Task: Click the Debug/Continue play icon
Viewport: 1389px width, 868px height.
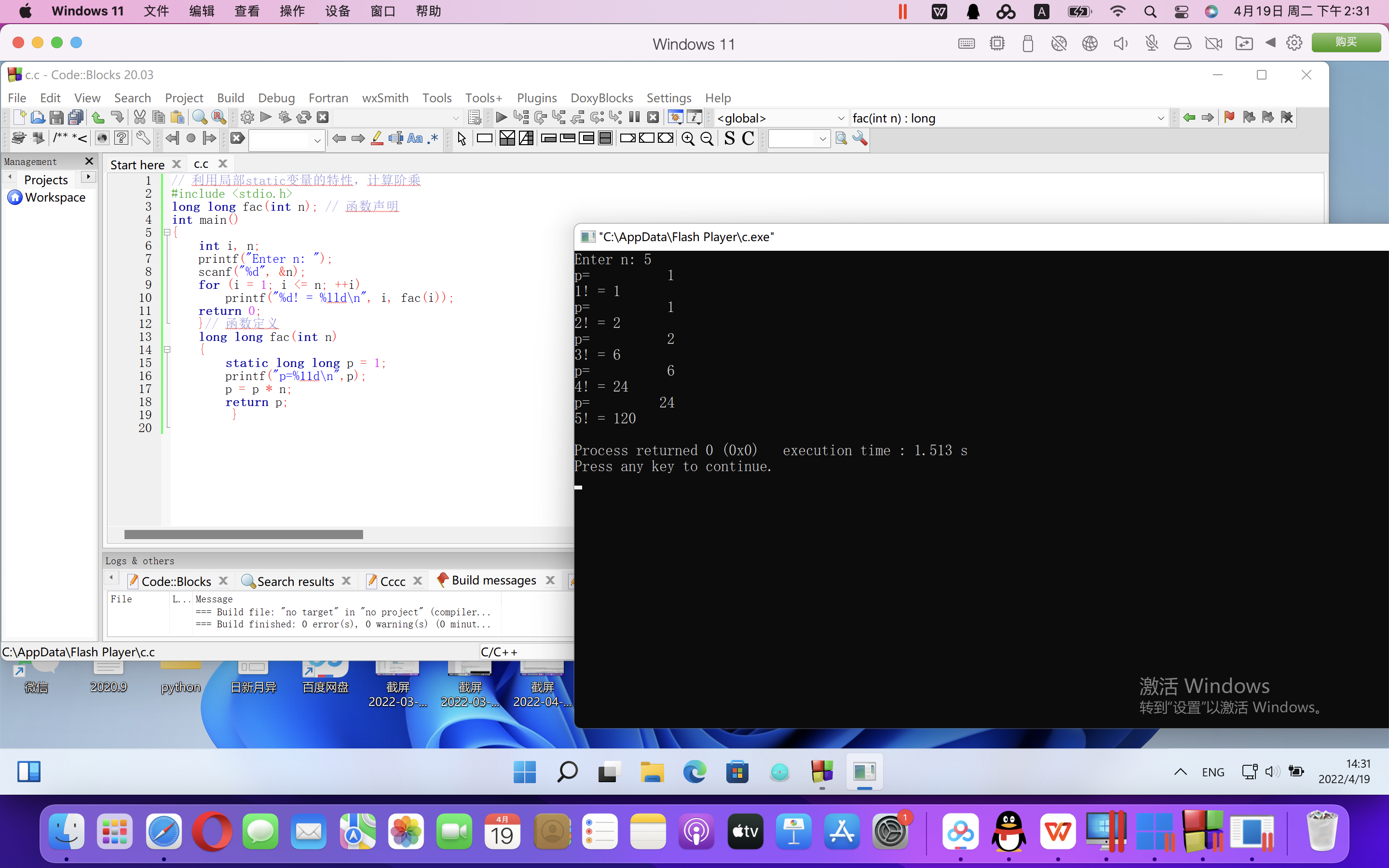Action: pyautogui.click(x=501, y=118)
